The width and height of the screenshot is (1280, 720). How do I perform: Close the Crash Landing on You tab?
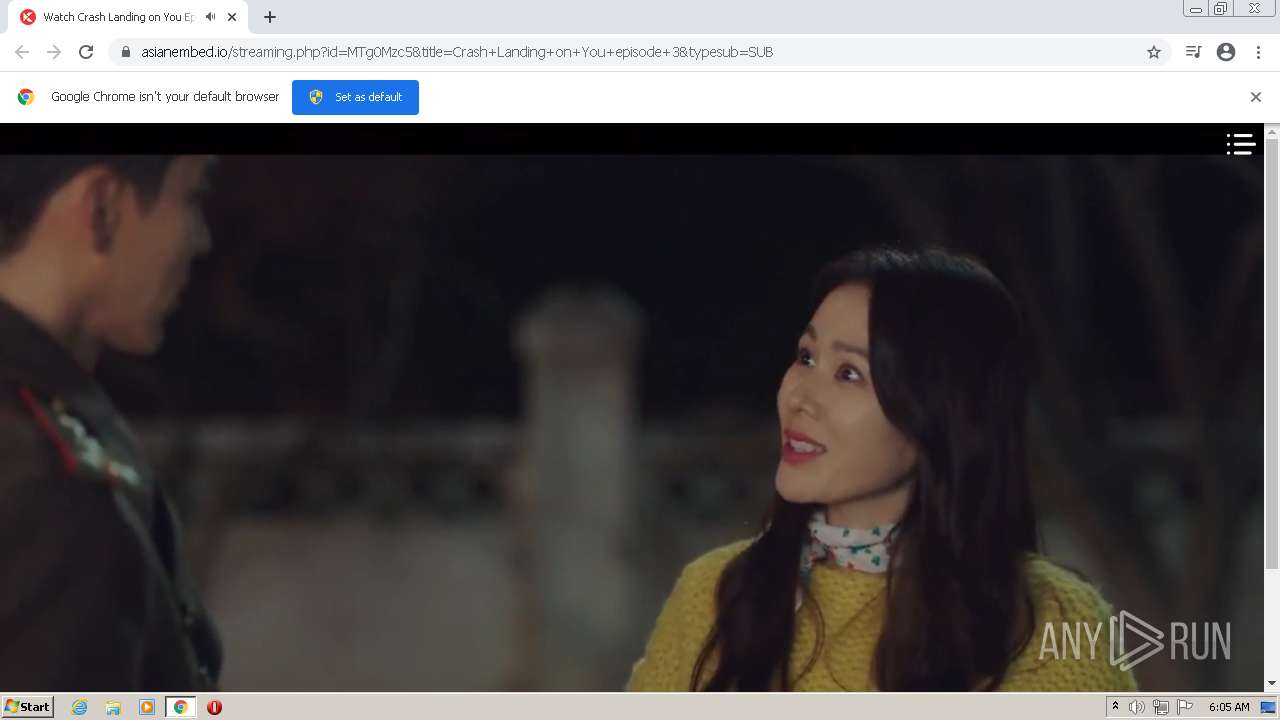click(x=232, y=17)
